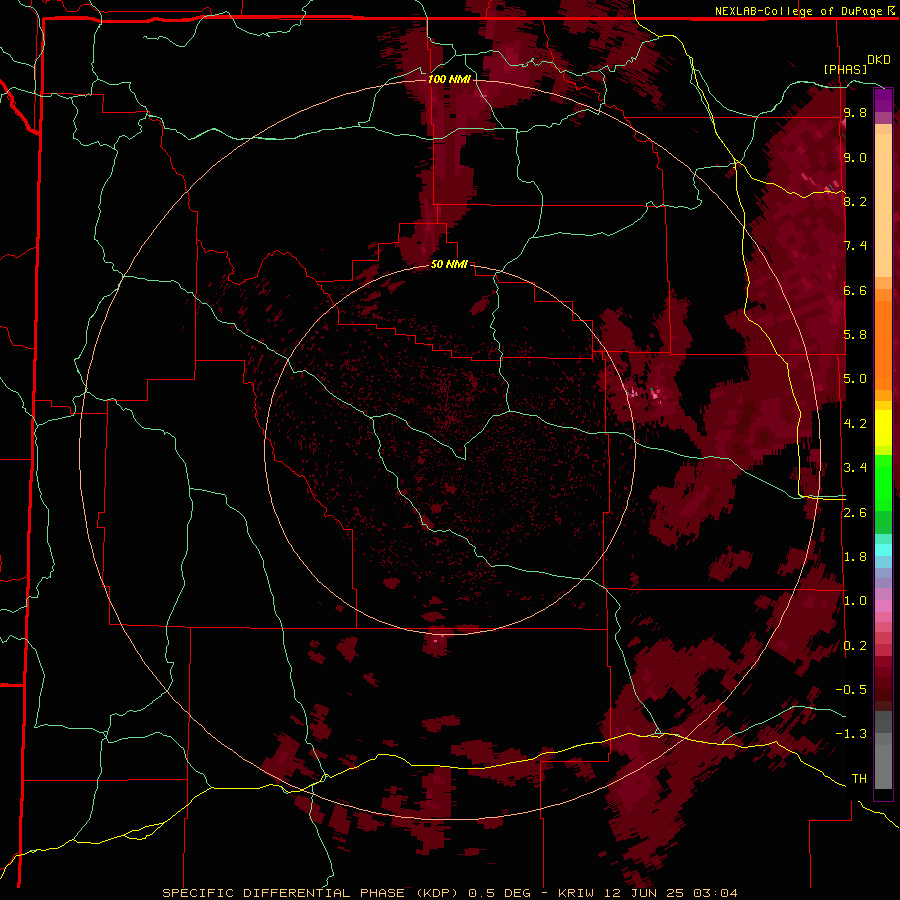Click the TH threshold legend label

(x=859, y=779)
